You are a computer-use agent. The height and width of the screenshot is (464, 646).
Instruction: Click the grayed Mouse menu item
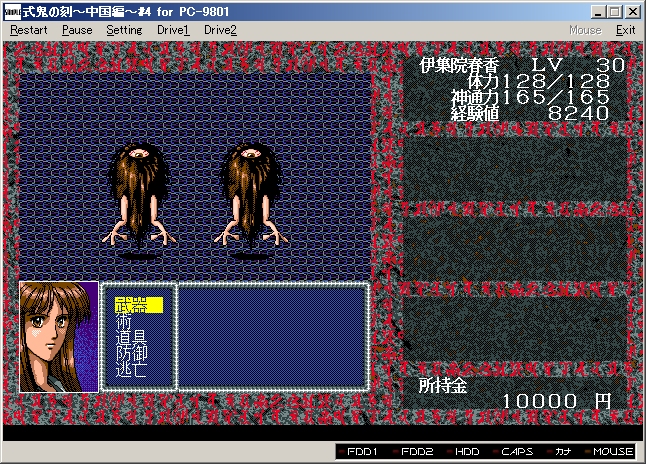pos(585,30)
